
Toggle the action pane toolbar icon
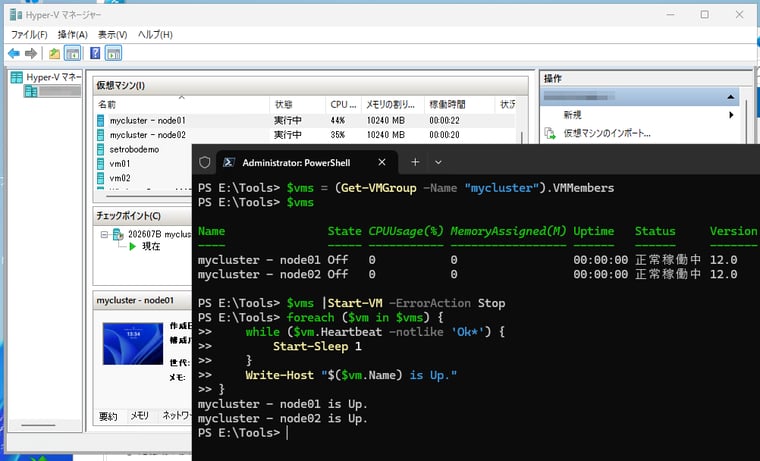(x=113, y=53)
